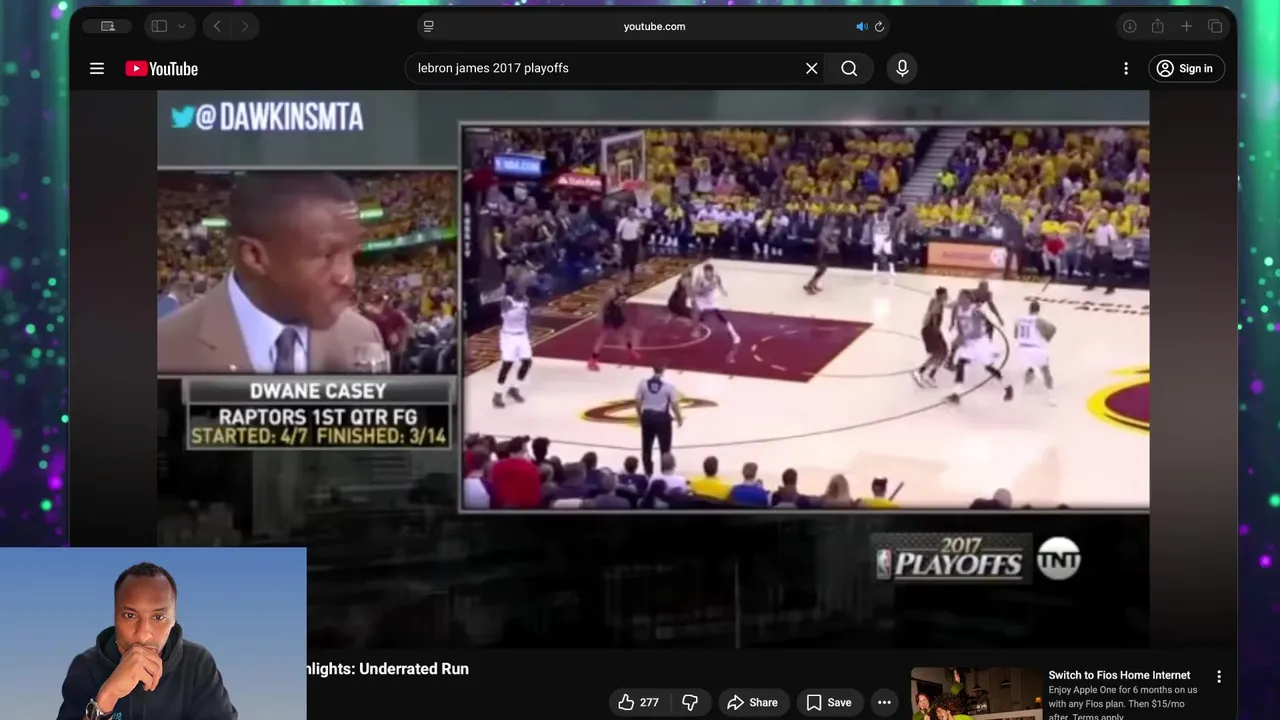The width and height of the screenshot is (1280, 720).
Task: Open the Safari share menu
Action: 1158,26
